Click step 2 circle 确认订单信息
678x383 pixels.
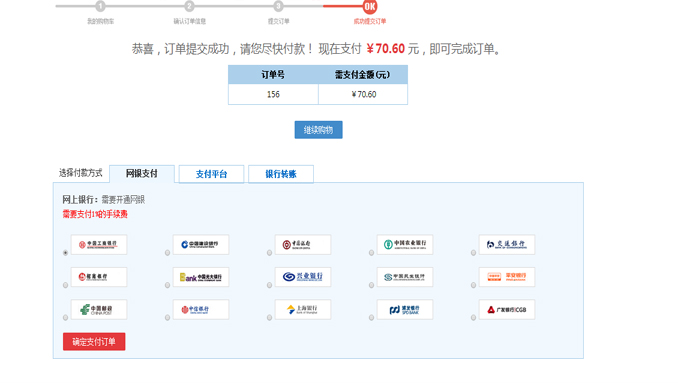tap(189, 6)
